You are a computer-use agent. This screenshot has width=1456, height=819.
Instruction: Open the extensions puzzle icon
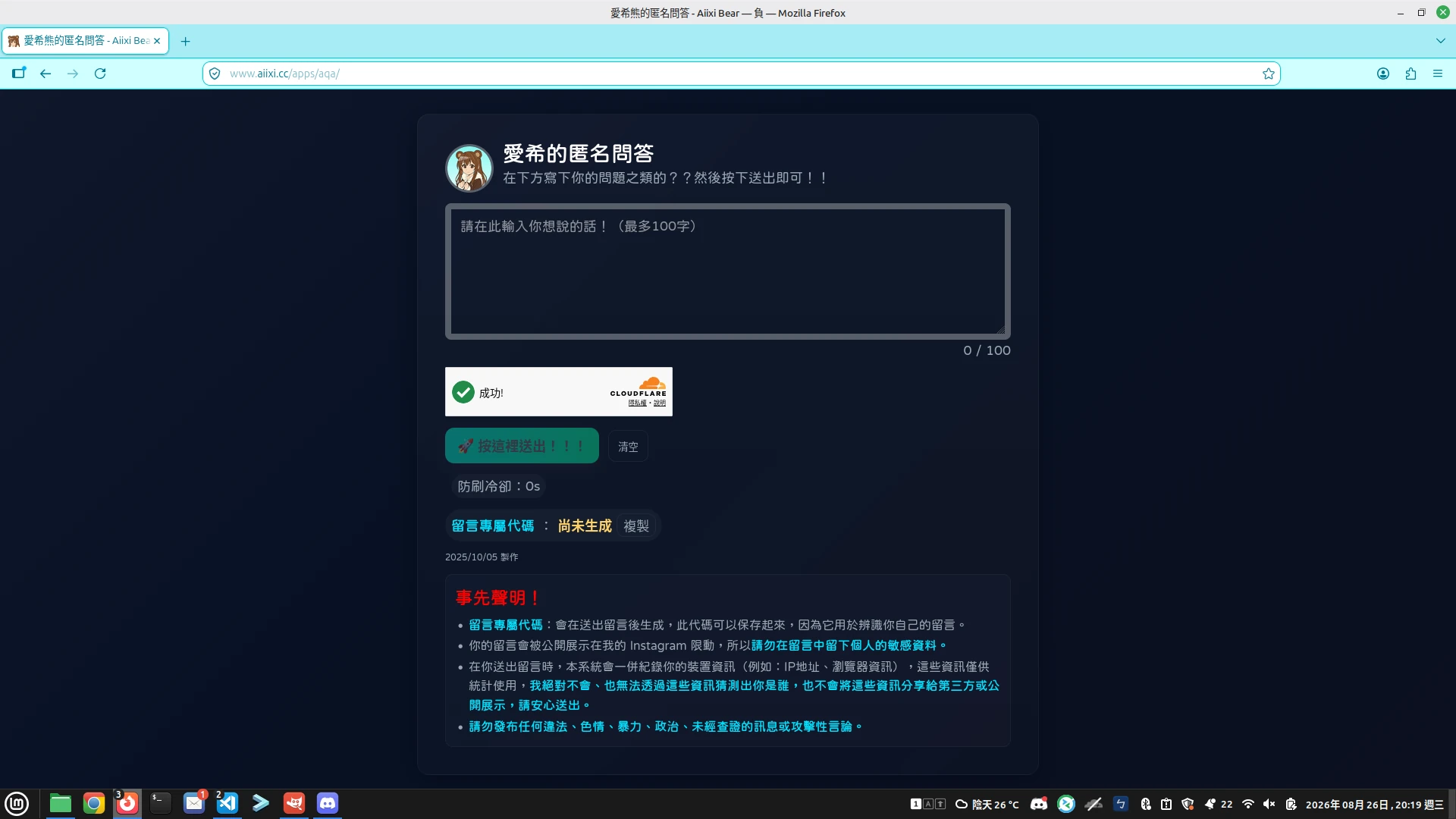(1410, 74)
